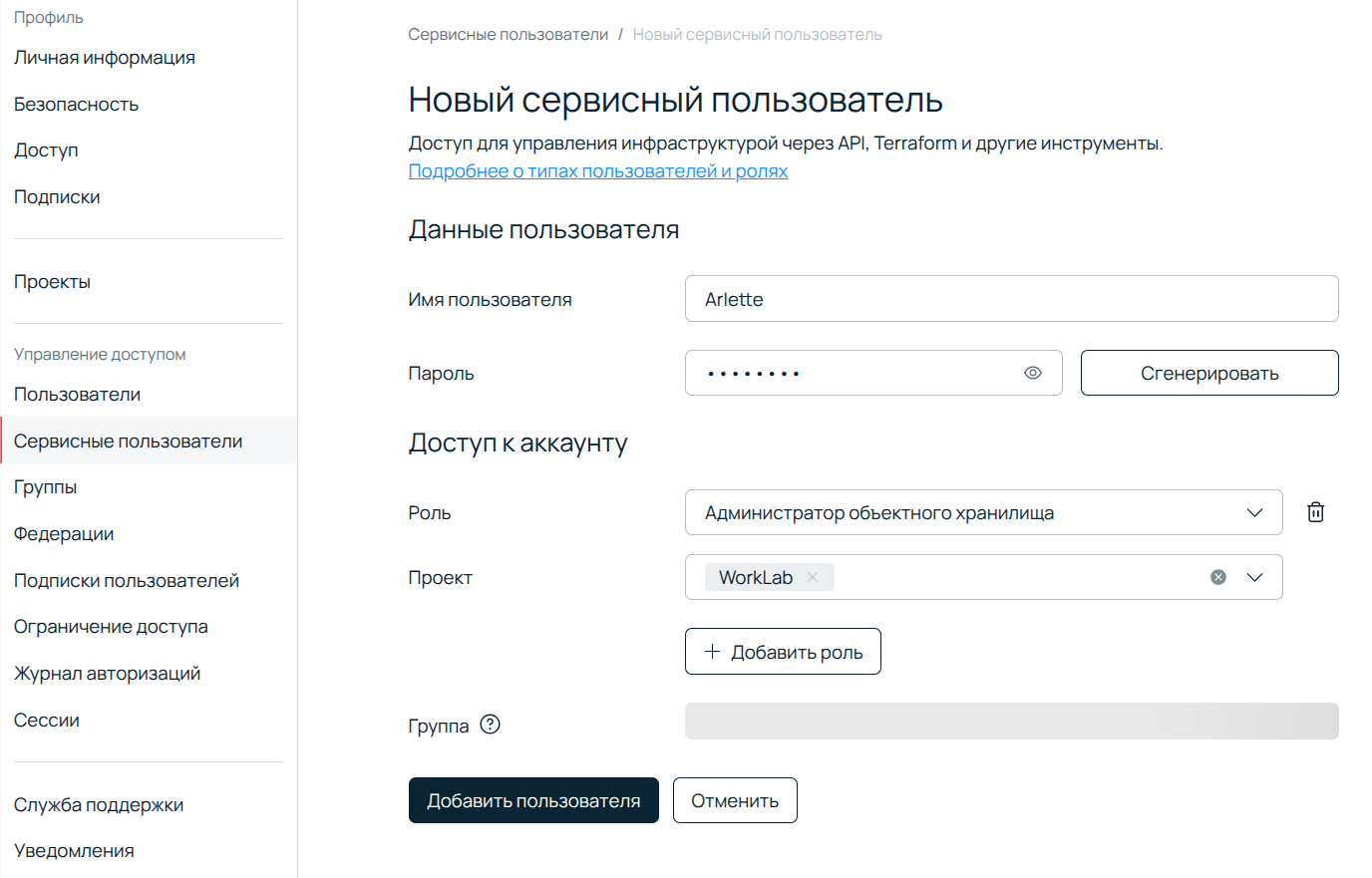Open Сессии in sidebar
This screenshot has width=1372, height=878.
pos(47,721)
